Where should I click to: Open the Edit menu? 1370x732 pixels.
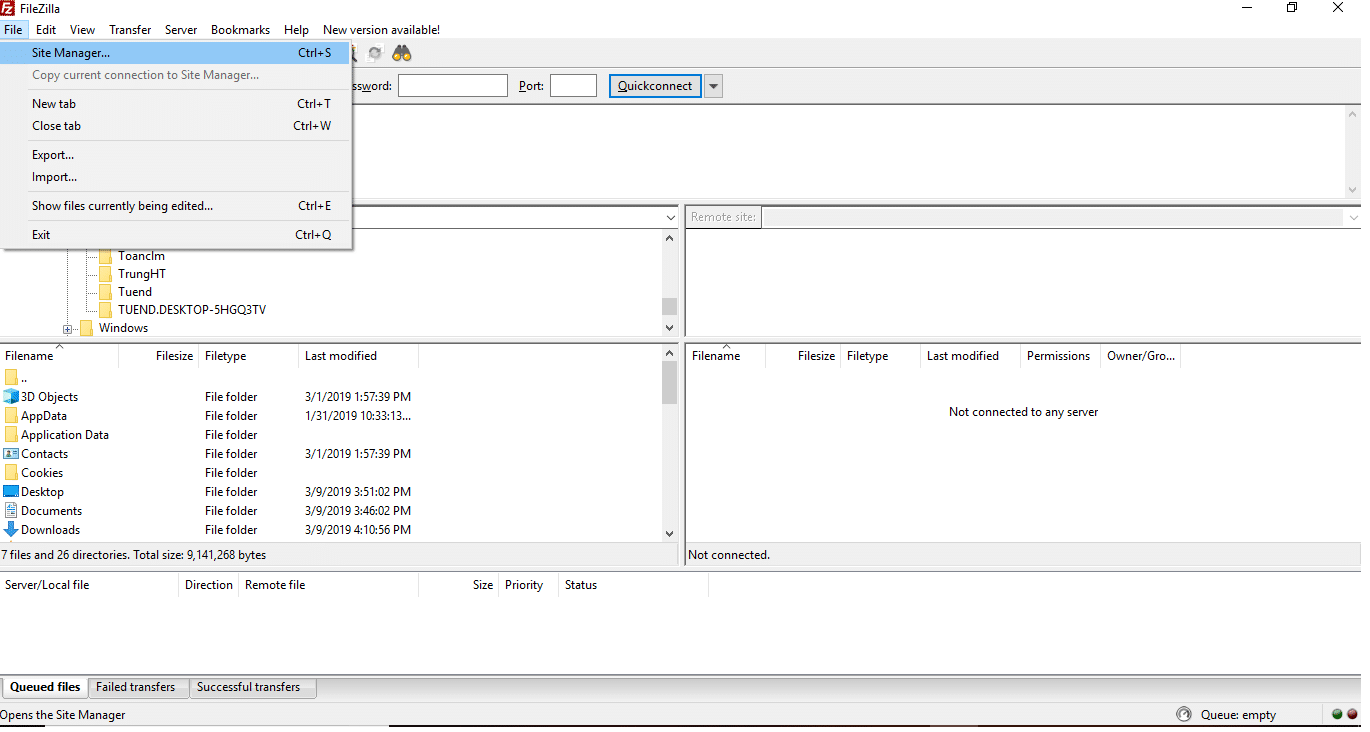pos(46,30)
